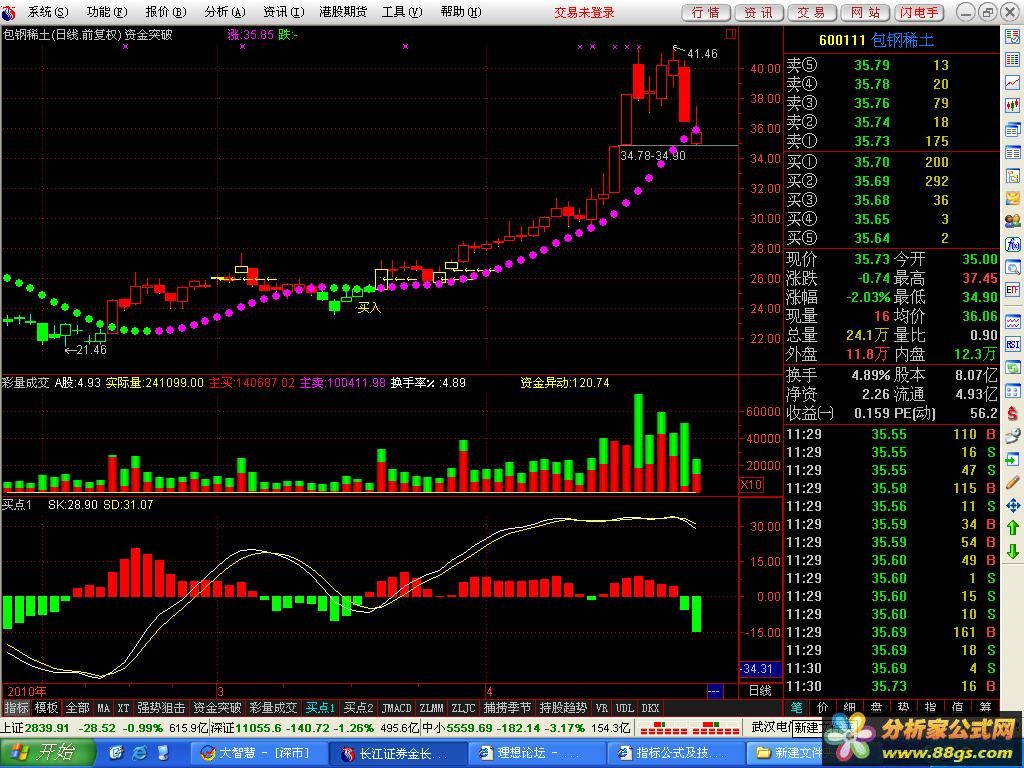1024x768 pixels.
Task: Click the 上证 index 2839.91 in status bar
Action: click(x=35, y=728)
